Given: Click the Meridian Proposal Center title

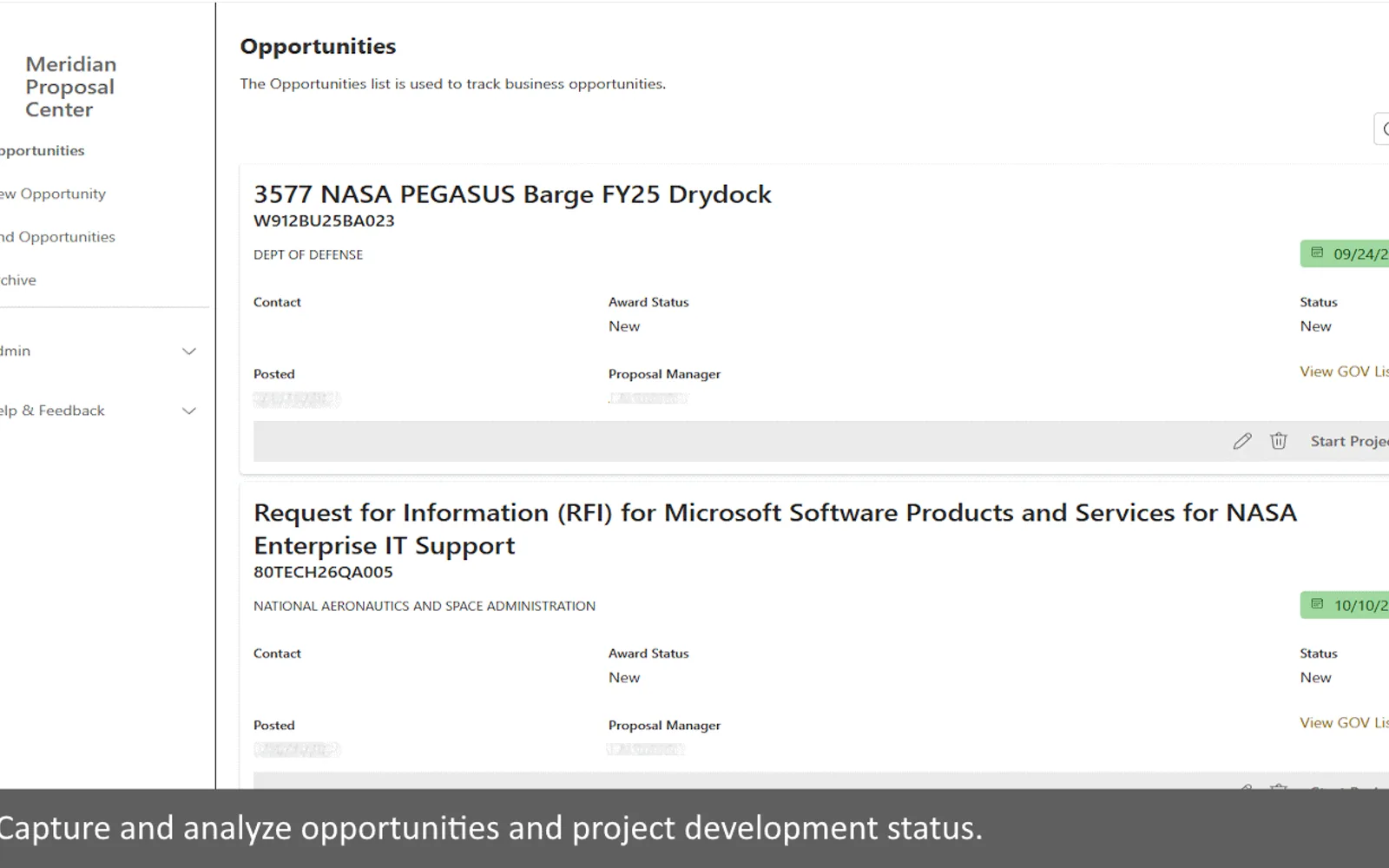Looking at the screenshot, I should click(70, 87).
